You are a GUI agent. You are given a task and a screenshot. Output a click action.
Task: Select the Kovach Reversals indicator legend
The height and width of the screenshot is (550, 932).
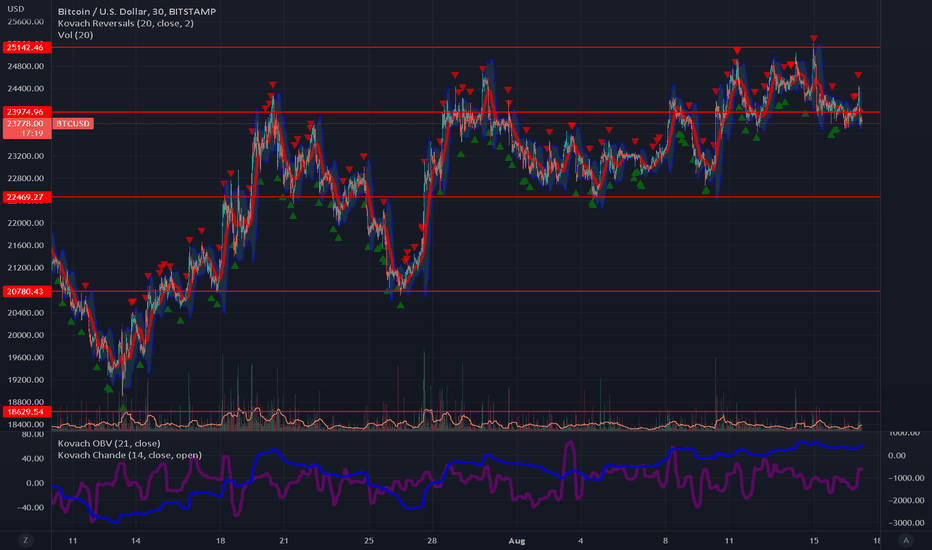125,23
